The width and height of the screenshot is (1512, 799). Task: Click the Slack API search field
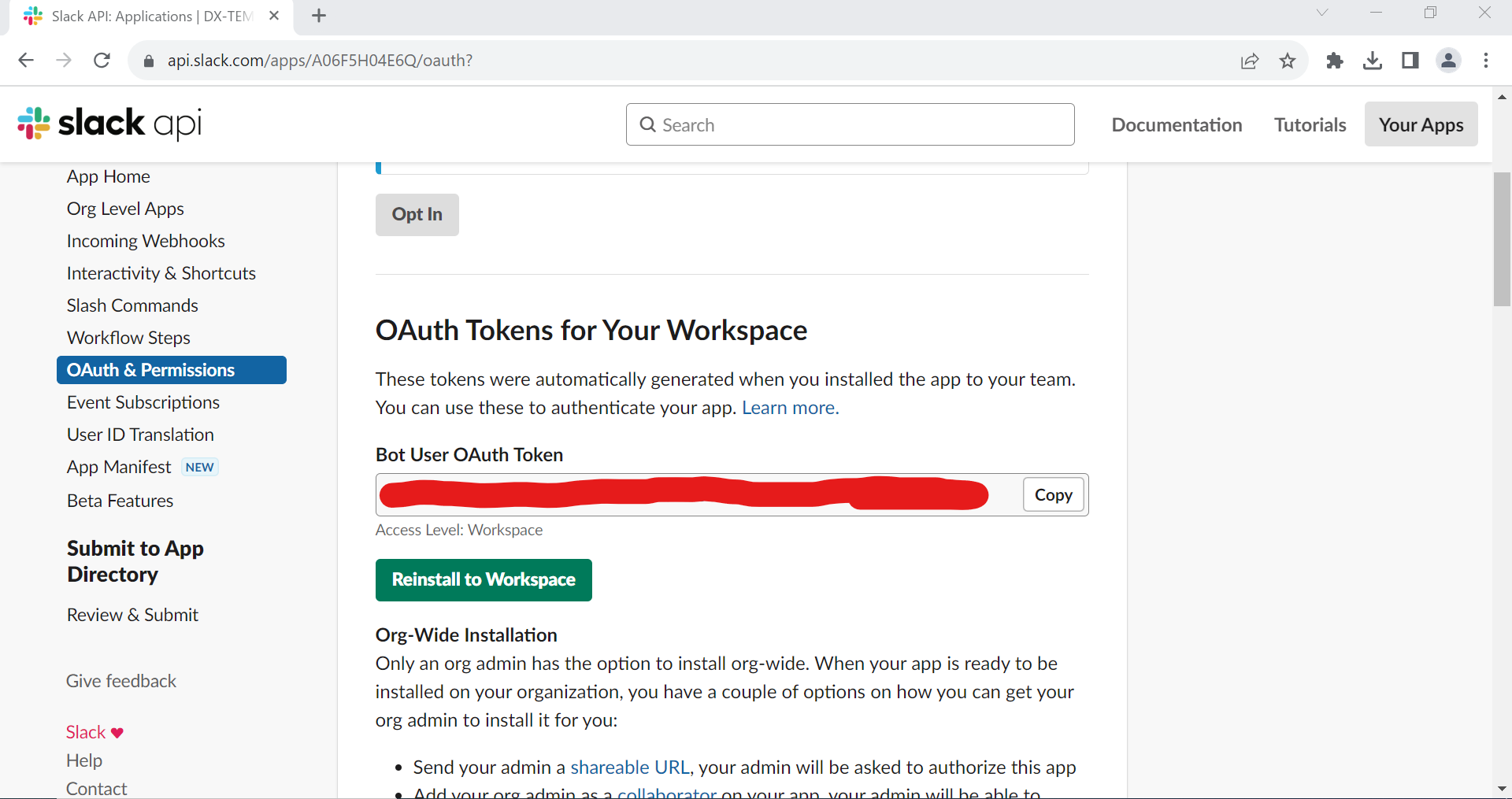point(850,124)
